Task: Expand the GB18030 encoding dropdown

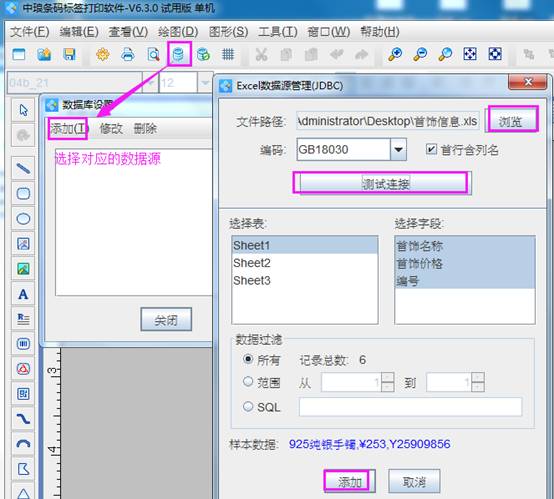Action: coord(399,149)
